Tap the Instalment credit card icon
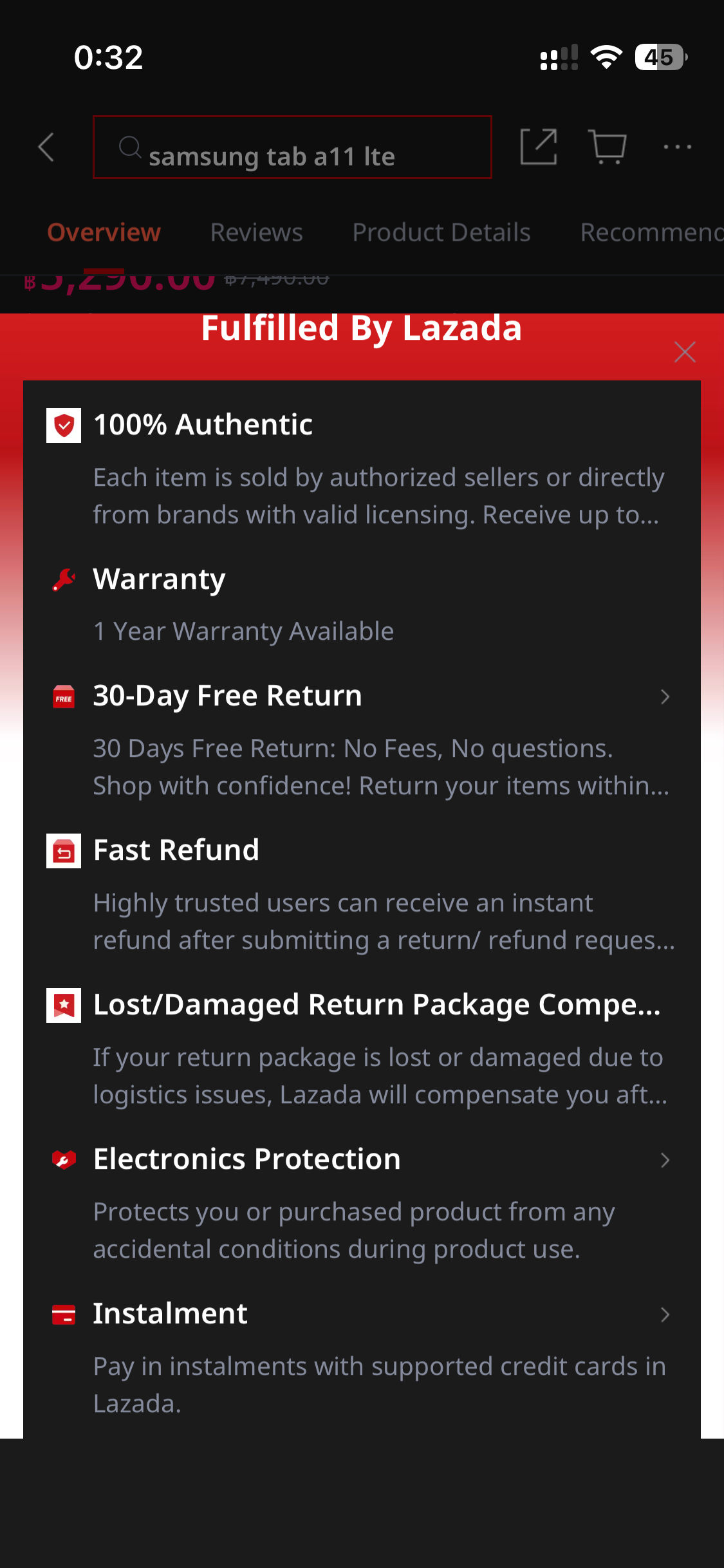724x1568 pixels. tap(64, 1314)
